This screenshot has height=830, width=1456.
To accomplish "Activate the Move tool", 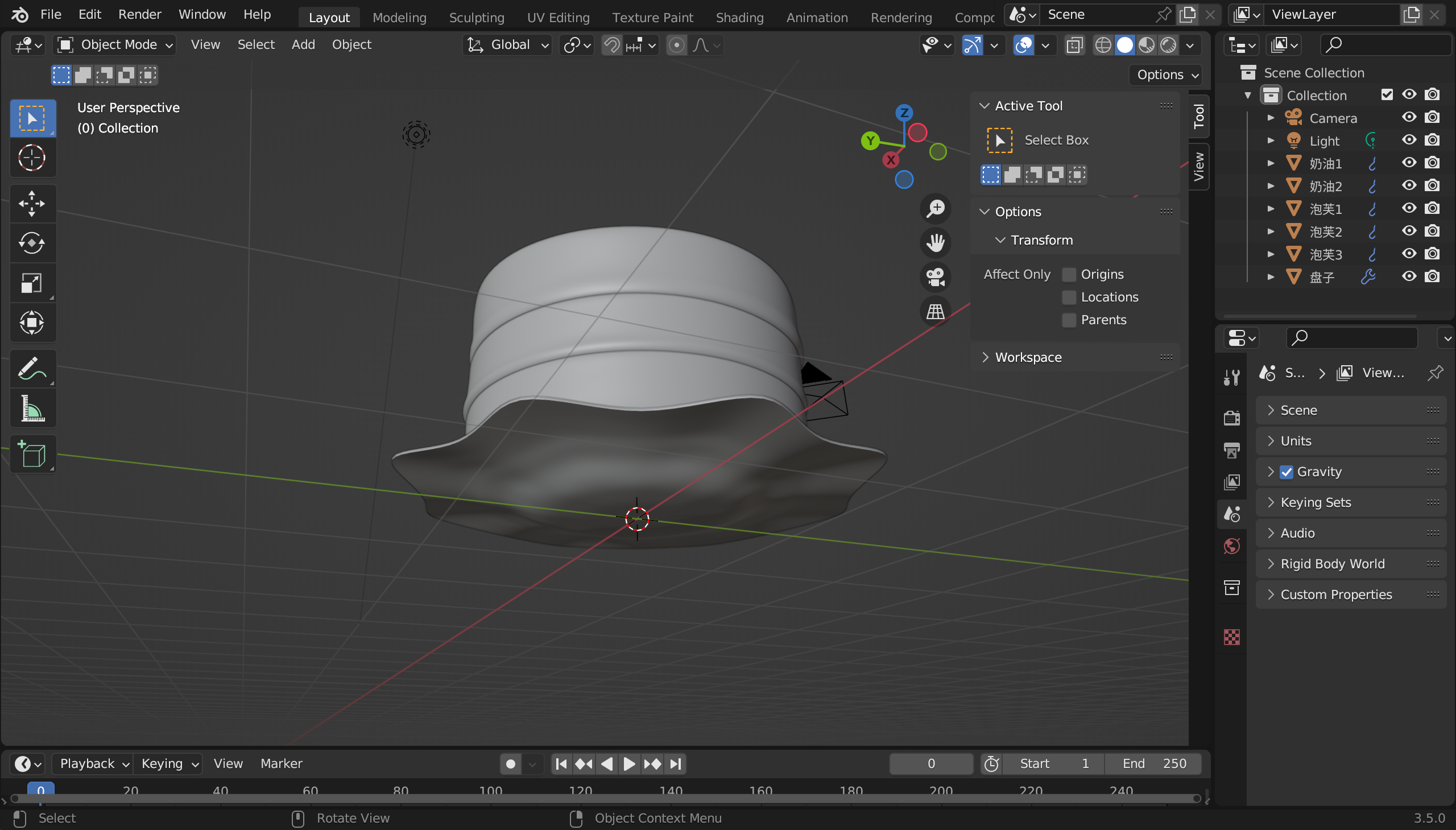I will tap(32, 204).
